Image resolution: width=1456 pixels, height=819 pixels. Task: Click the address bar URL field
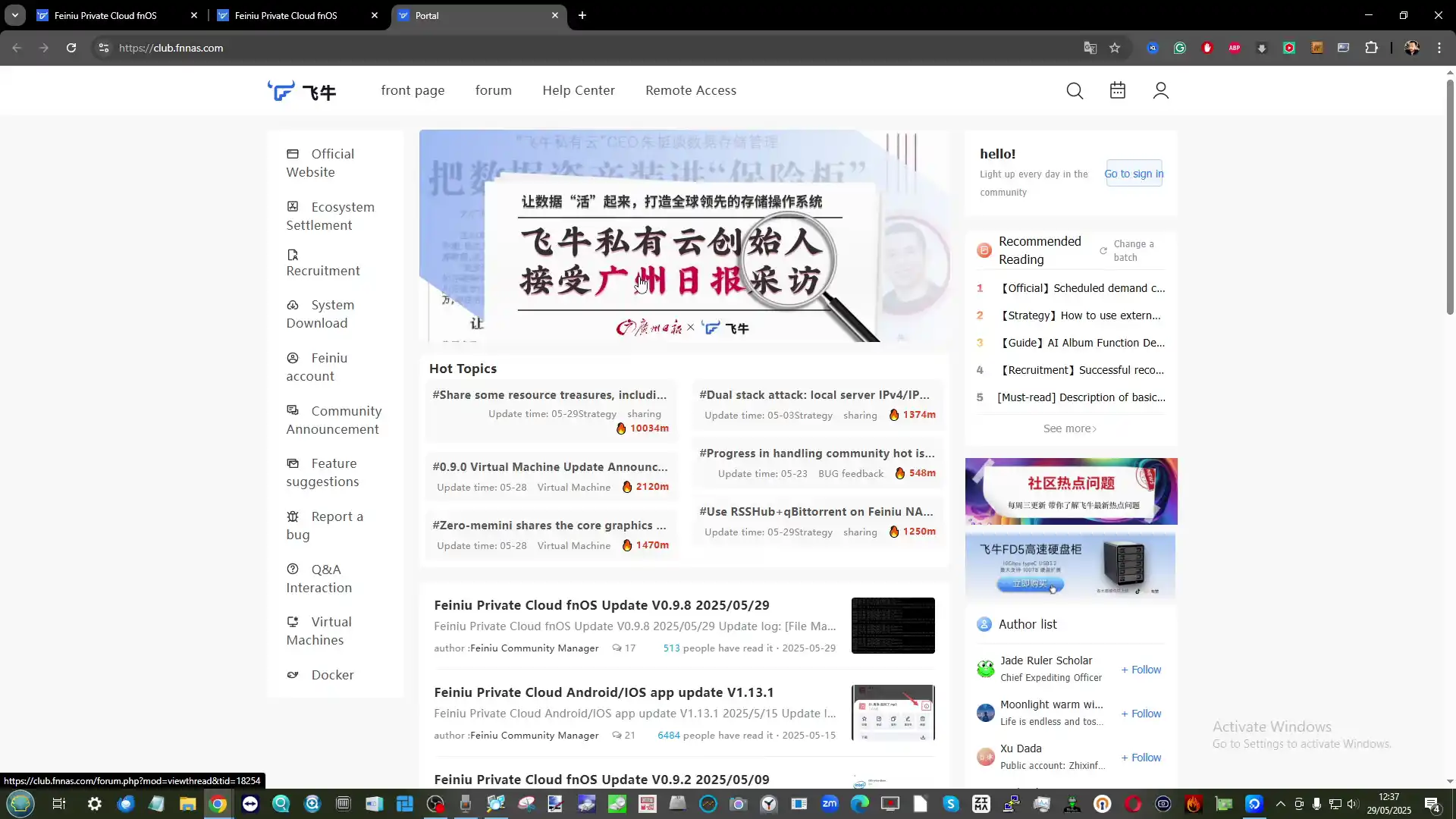click(x=591, y=48)
